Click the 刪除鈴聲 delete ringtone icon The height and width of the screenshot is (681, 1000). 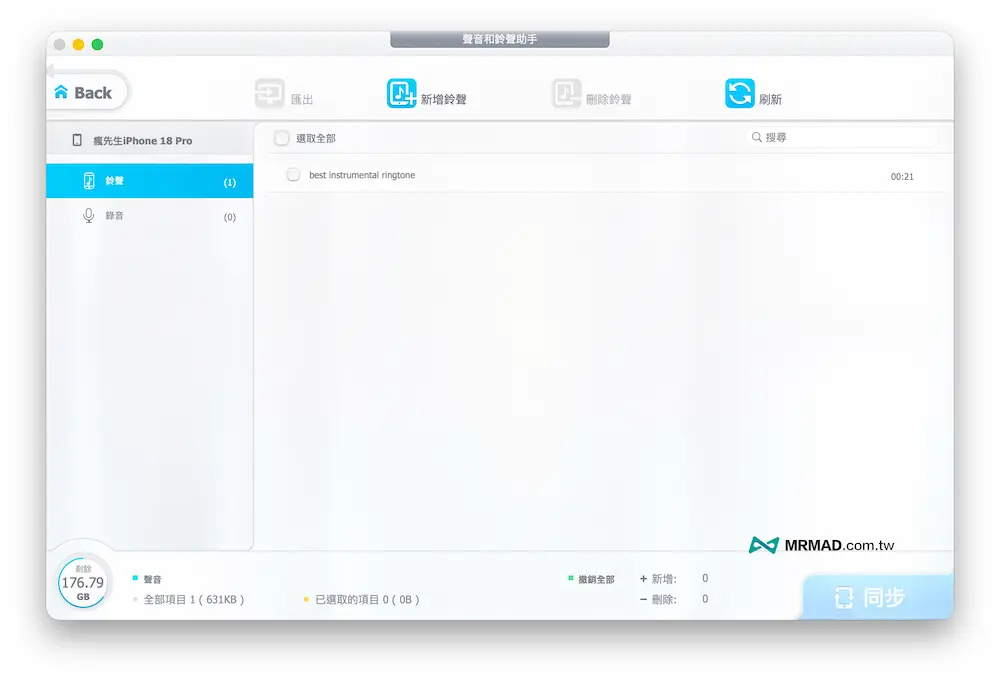566,94
